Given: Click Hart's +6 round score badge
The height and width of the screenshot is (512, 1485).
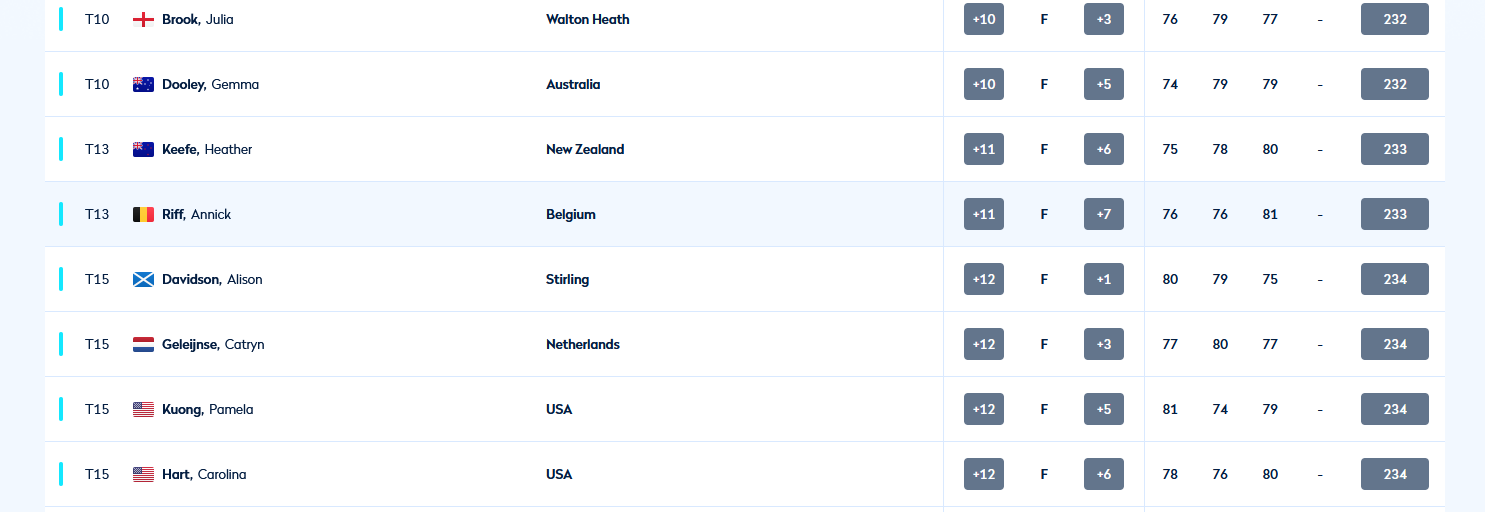Looking at the screenshot, I should (x=1104, y=474).
